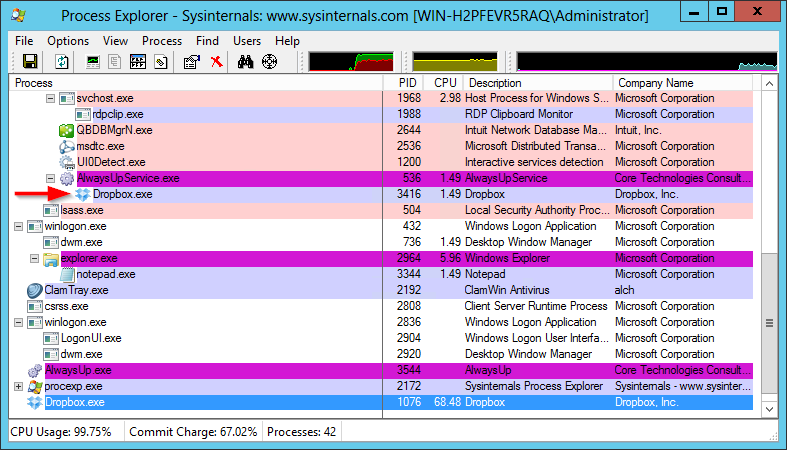Sort by the Process column header
The width and height of the screenshot is (787, 450).
[196, 83]
